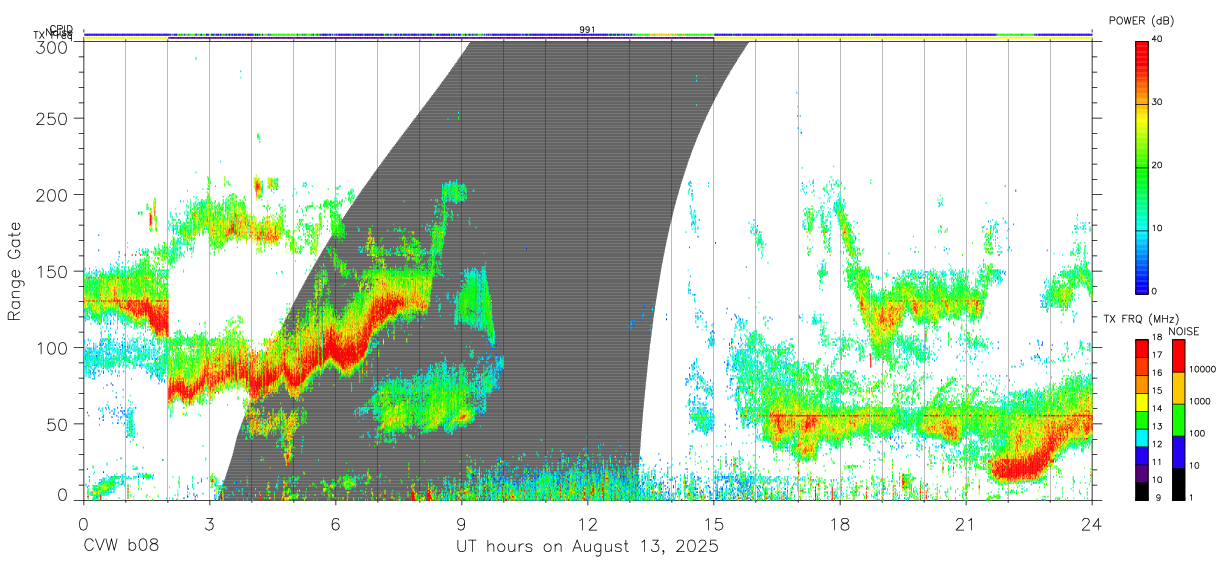Viewport: 1228px width, 567px height.
Task: Click the "UT hours on August 13, 2025" label
Action: coord(587,547)
